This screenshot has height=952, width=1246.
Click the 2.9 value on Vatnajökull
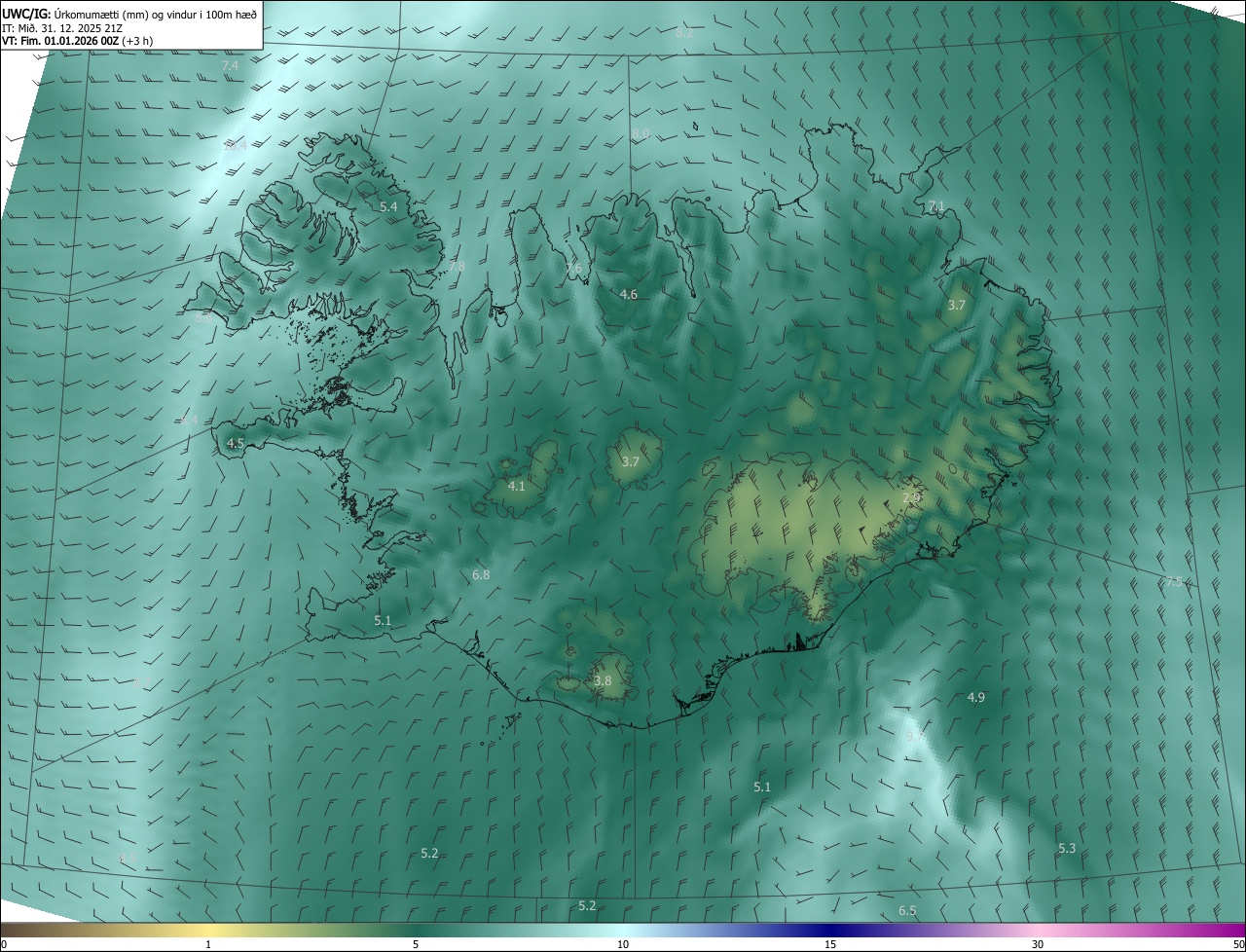[x=911, y=497]
